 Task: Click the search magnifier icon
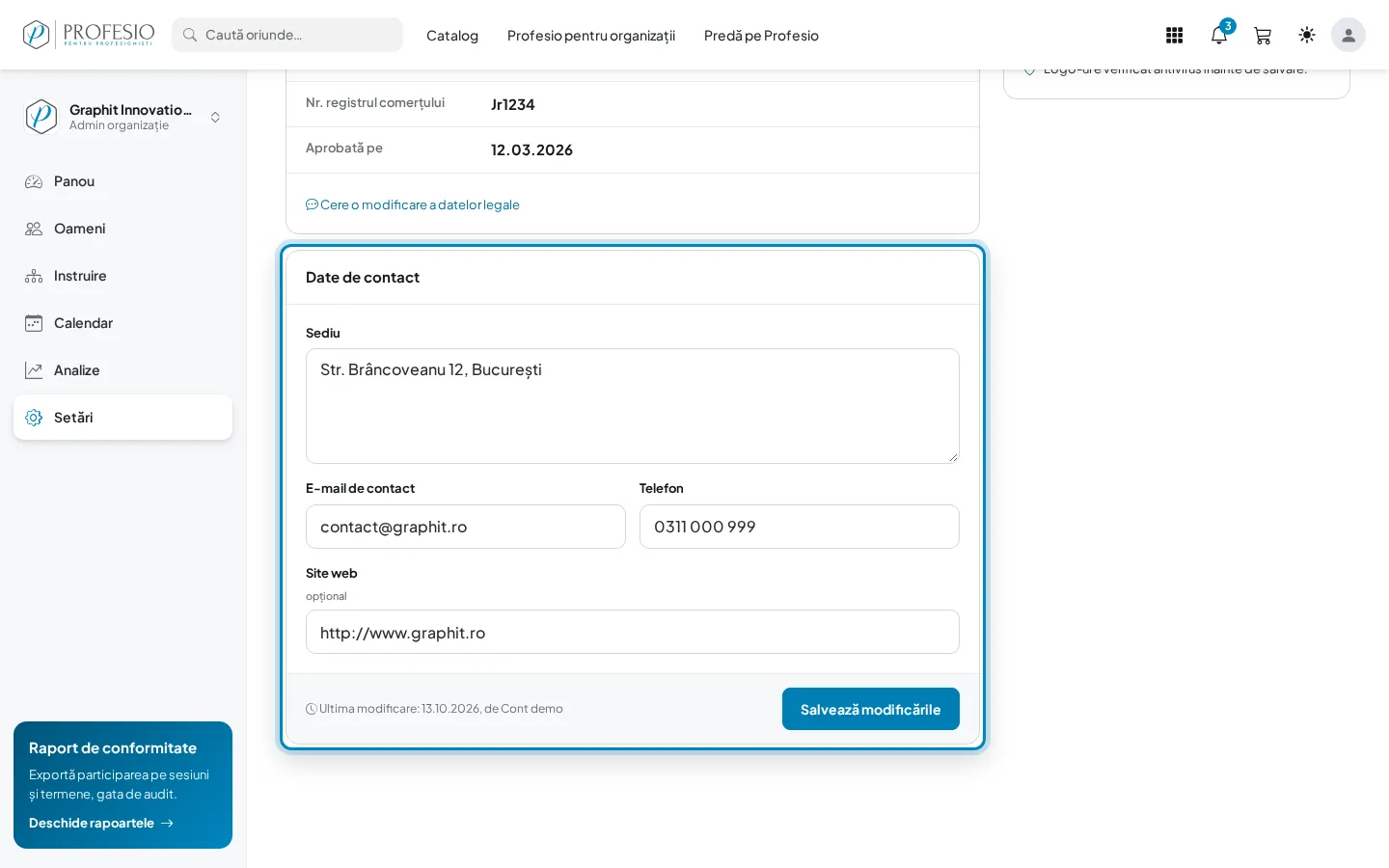(190, 35)
